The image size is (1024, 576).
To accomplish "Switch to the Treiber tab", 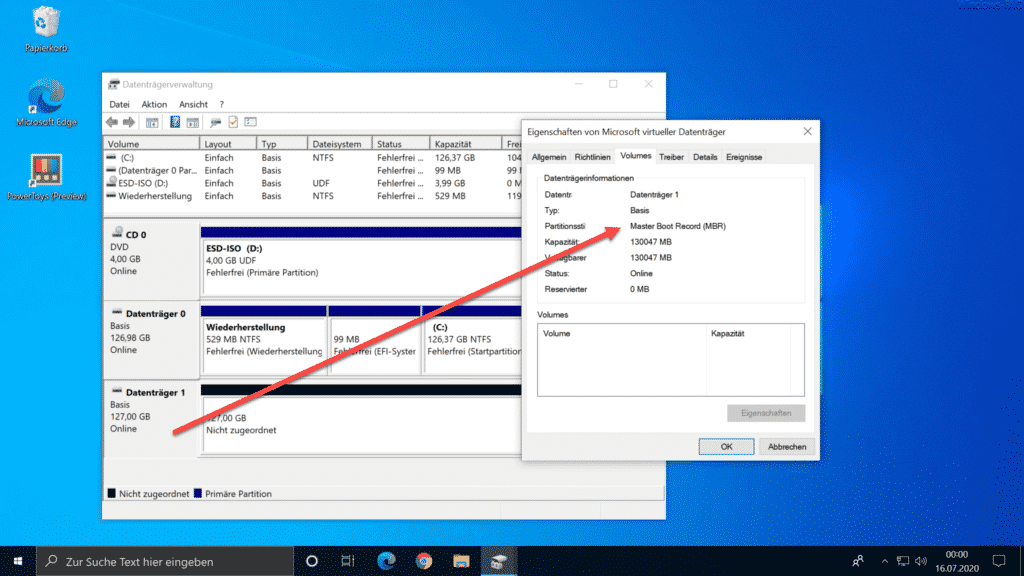I will point(671,157).
